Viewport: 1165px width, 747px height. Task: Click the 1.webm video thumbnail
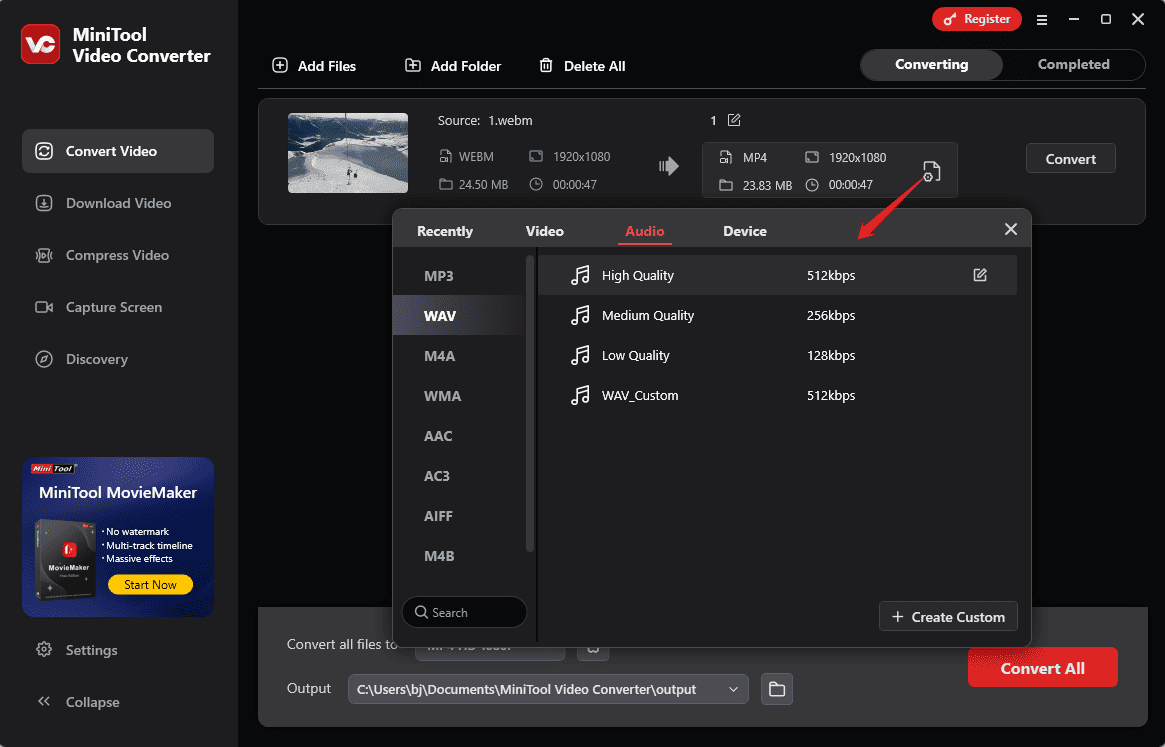tap(348, 153)
